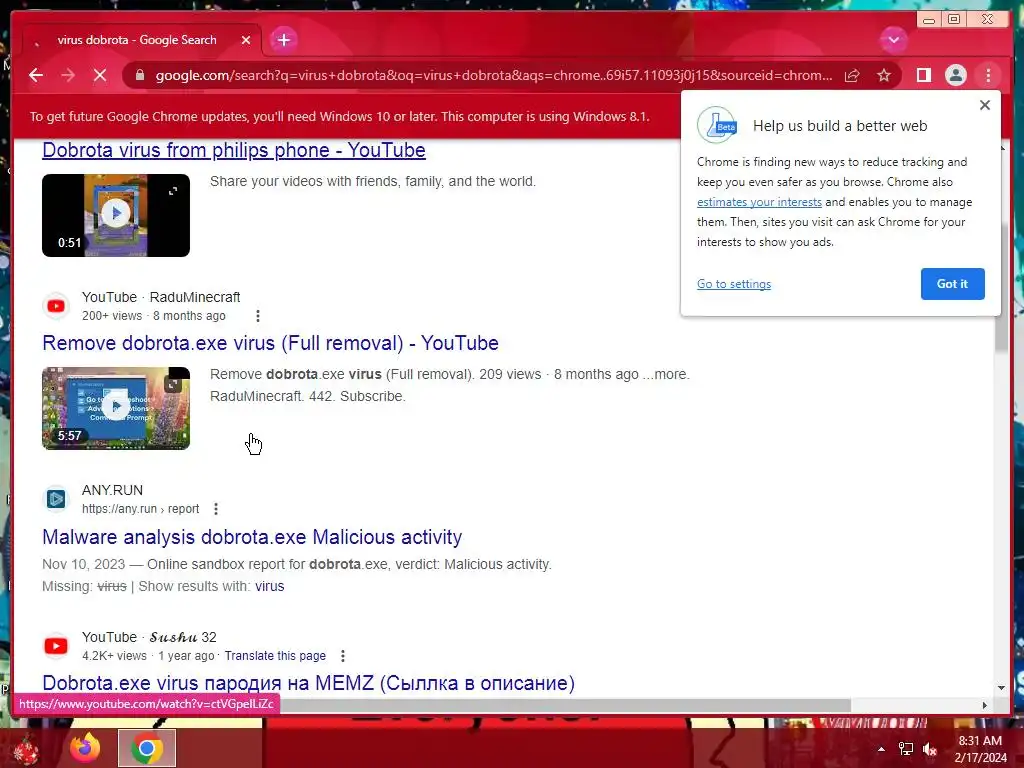Open Dobrota virus from philips phone result
1024x768 pixels.
(x=234, y=150)
